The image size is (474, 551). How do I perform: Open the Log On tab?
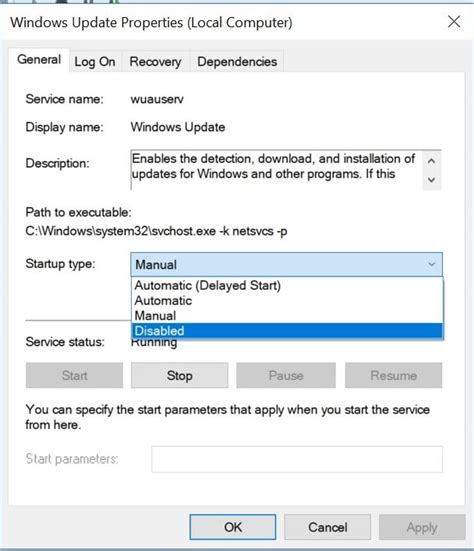coord(95,61)
